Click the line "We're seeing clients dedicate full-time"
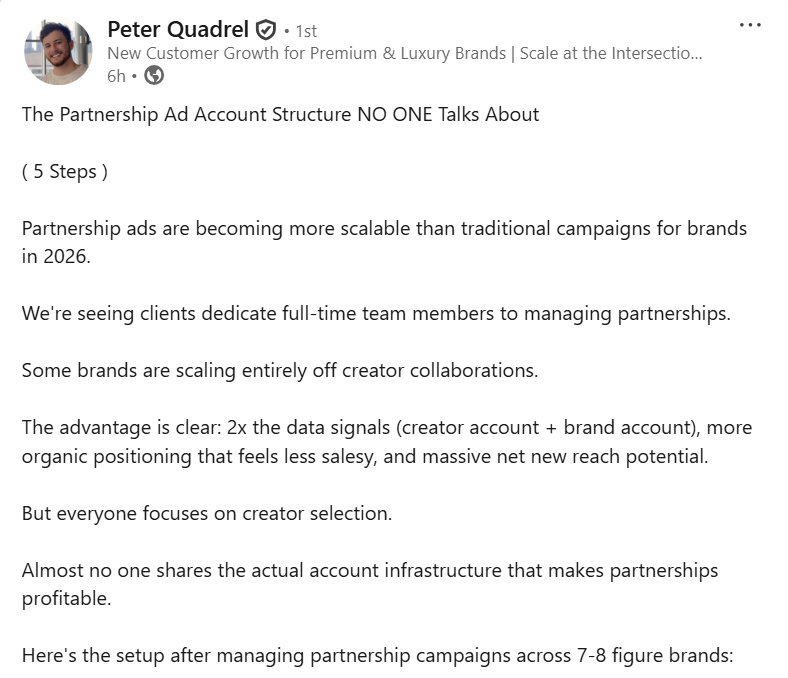This screenshot has height=678, width=788. 376,313
